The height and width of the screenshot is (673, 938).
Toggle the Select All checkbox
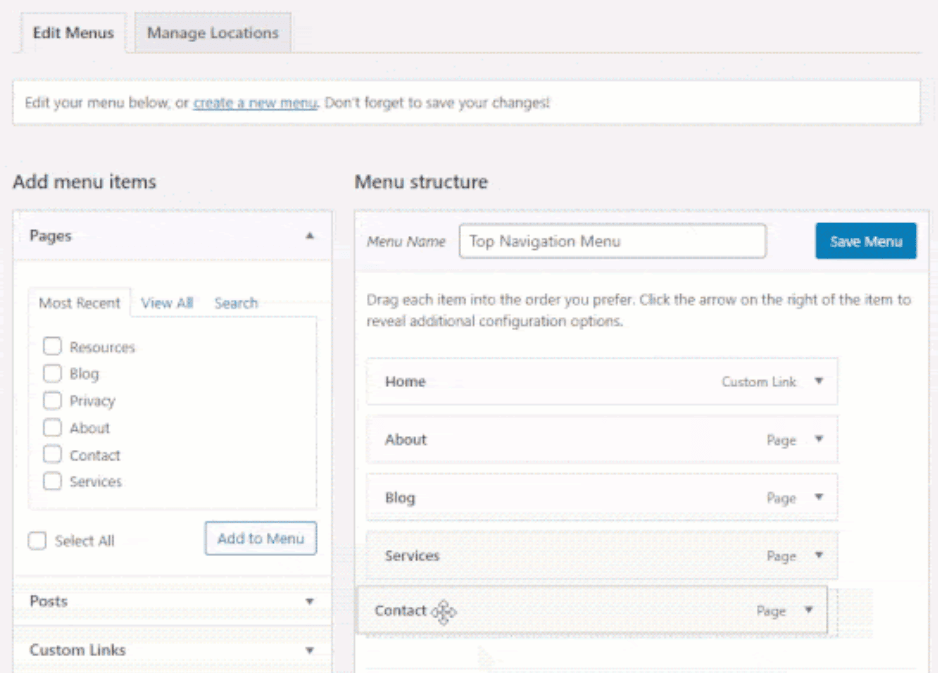37,541
